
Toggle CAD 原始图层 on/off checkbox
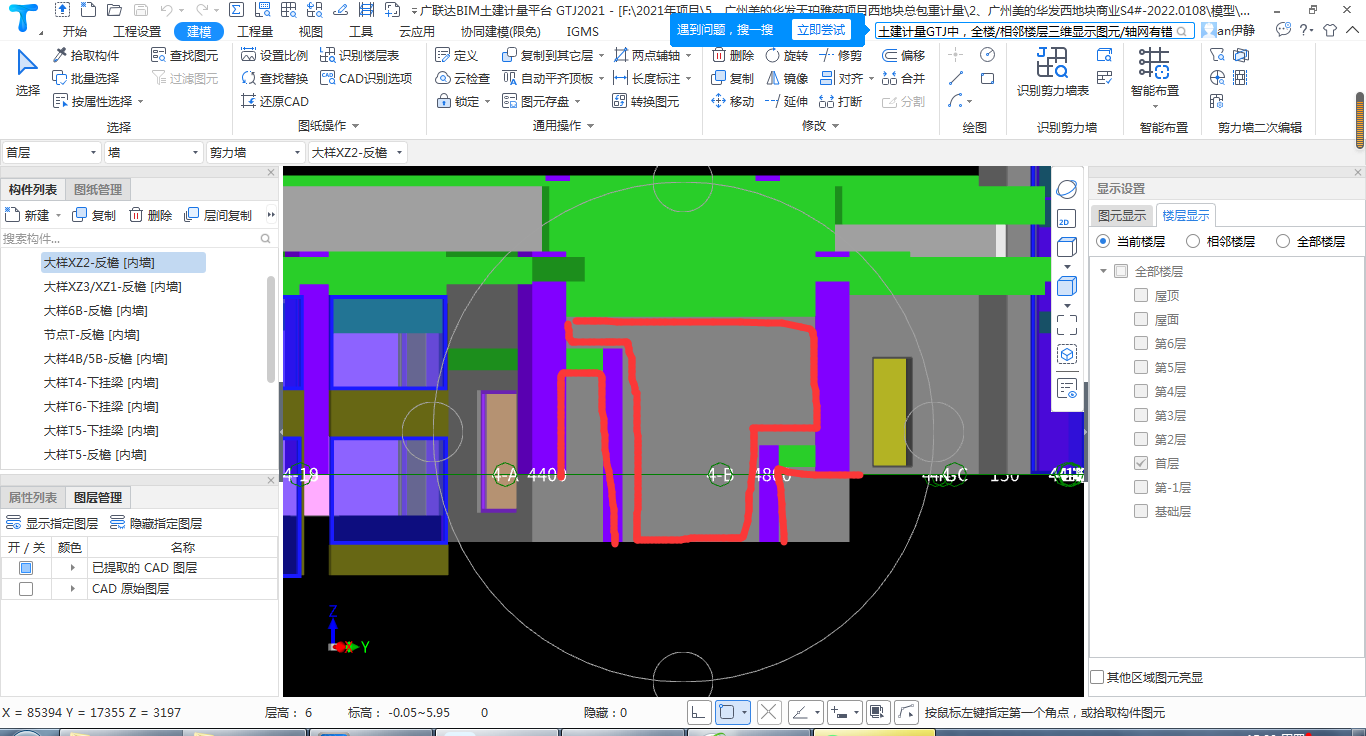click(x=26, y=589)
